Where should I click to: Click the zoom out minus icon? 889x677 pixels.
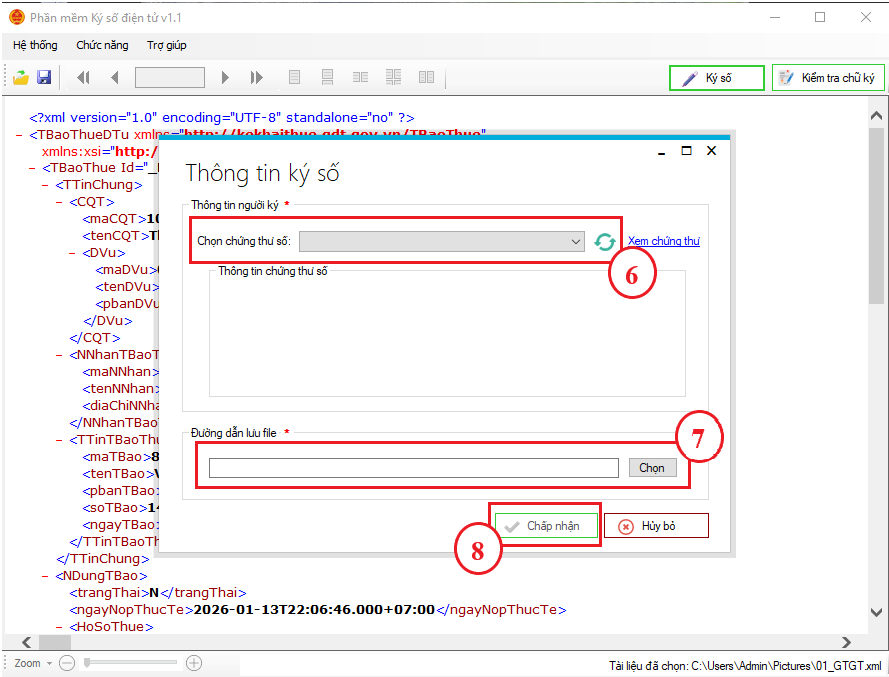coord(67,663)
